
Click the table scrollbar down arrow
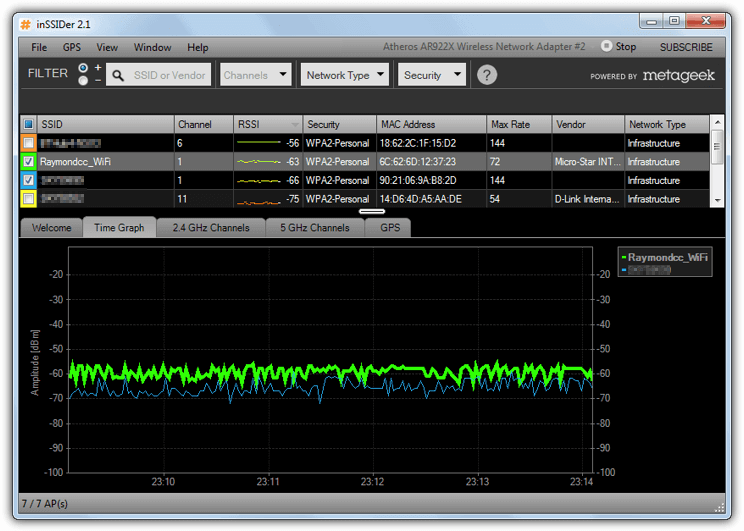(717, 201)
